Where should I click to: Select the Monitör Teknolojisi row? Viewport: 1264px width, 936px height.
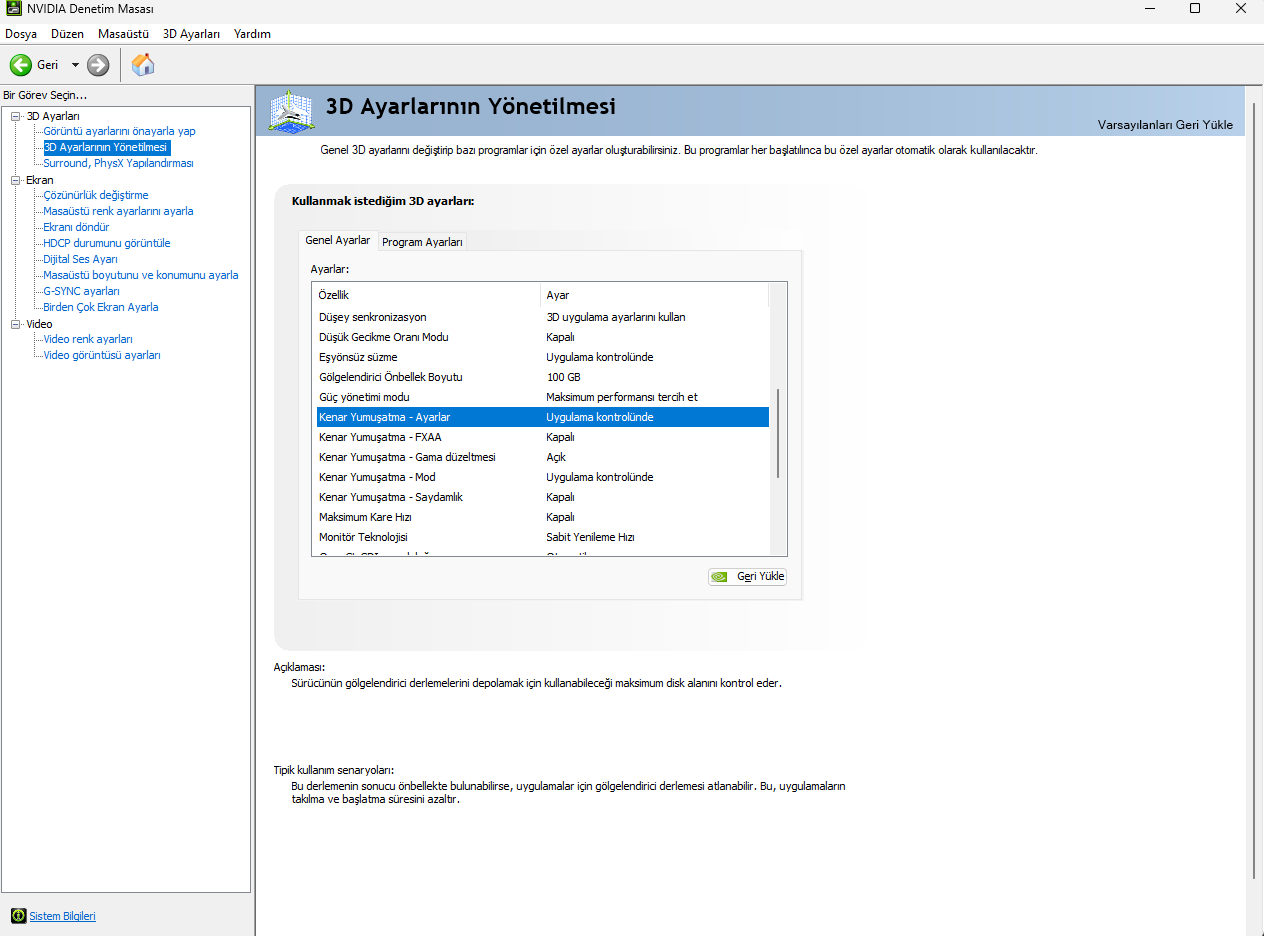click(x=542, y=537)
